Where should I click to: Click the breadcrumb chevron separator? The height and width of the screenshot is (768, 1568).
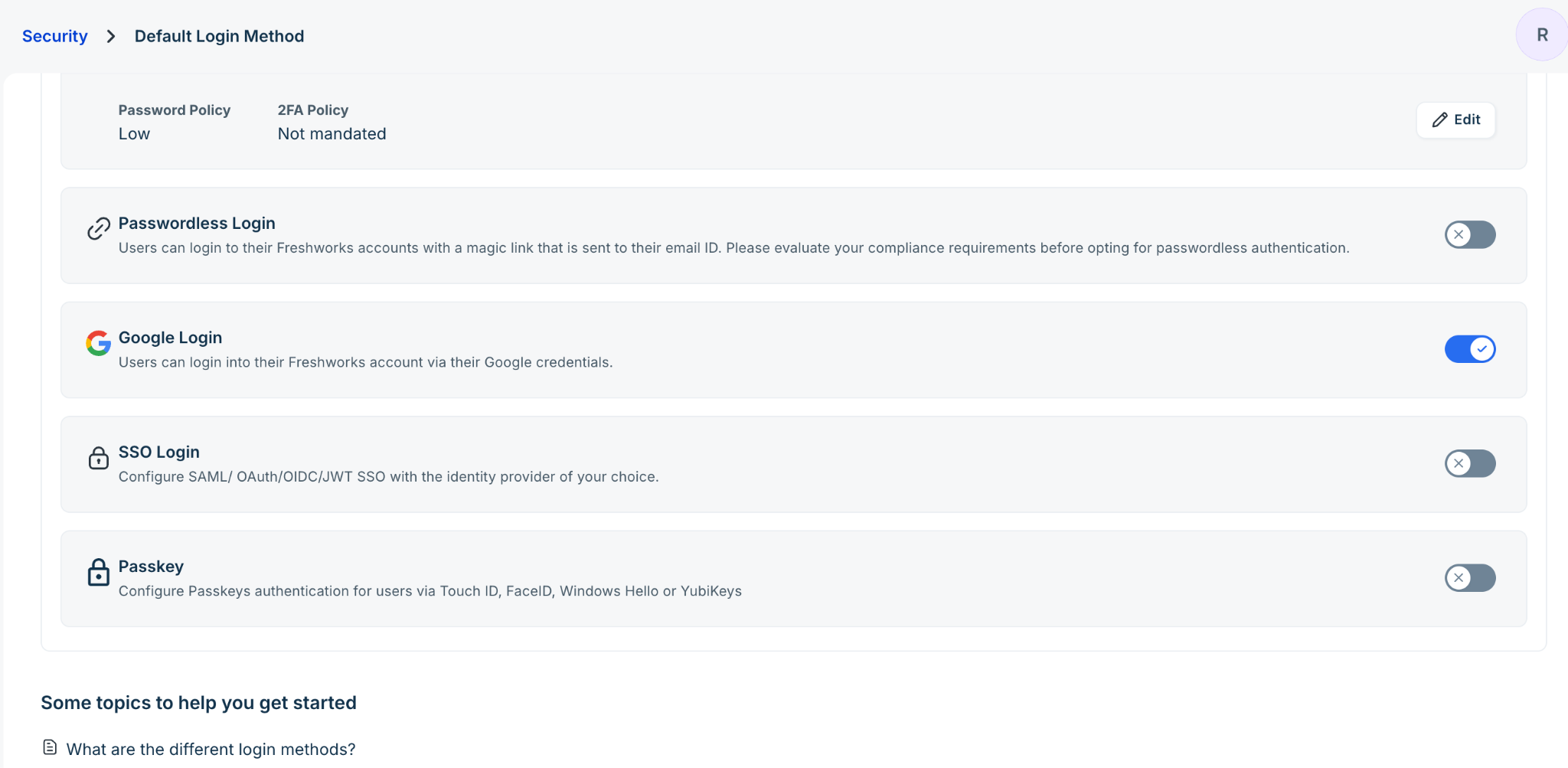(111, 36)
